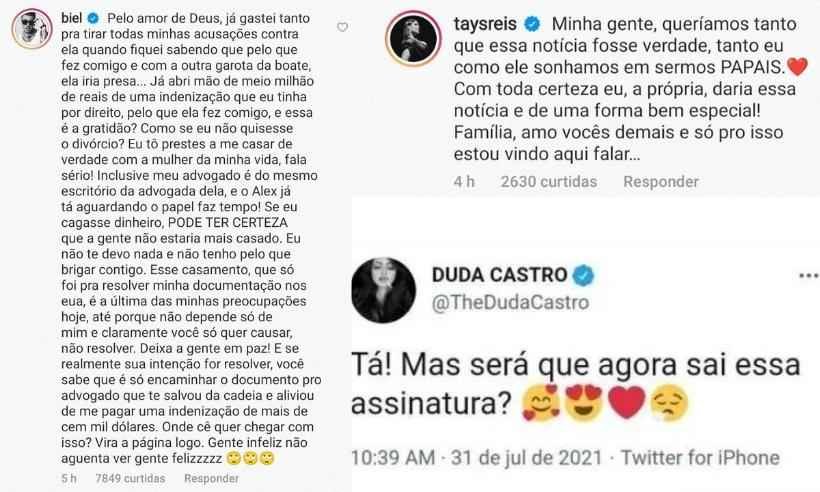820x492 pixels.
Task: Click Duda Castro's verified badge
Action: 583,275
